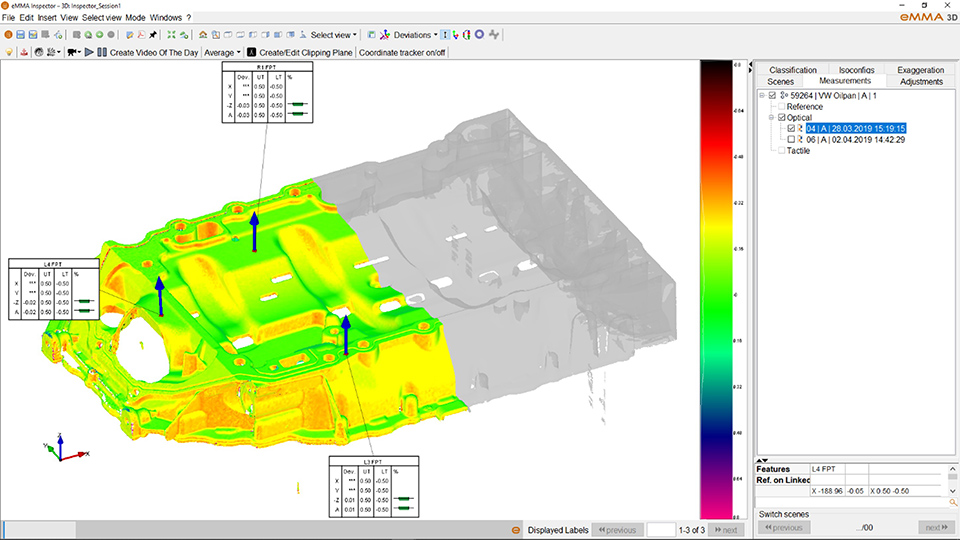The image size is (960, 540).
Task: Click the lightbulb icon in the toolbar
Action: [x=9, y=52]
